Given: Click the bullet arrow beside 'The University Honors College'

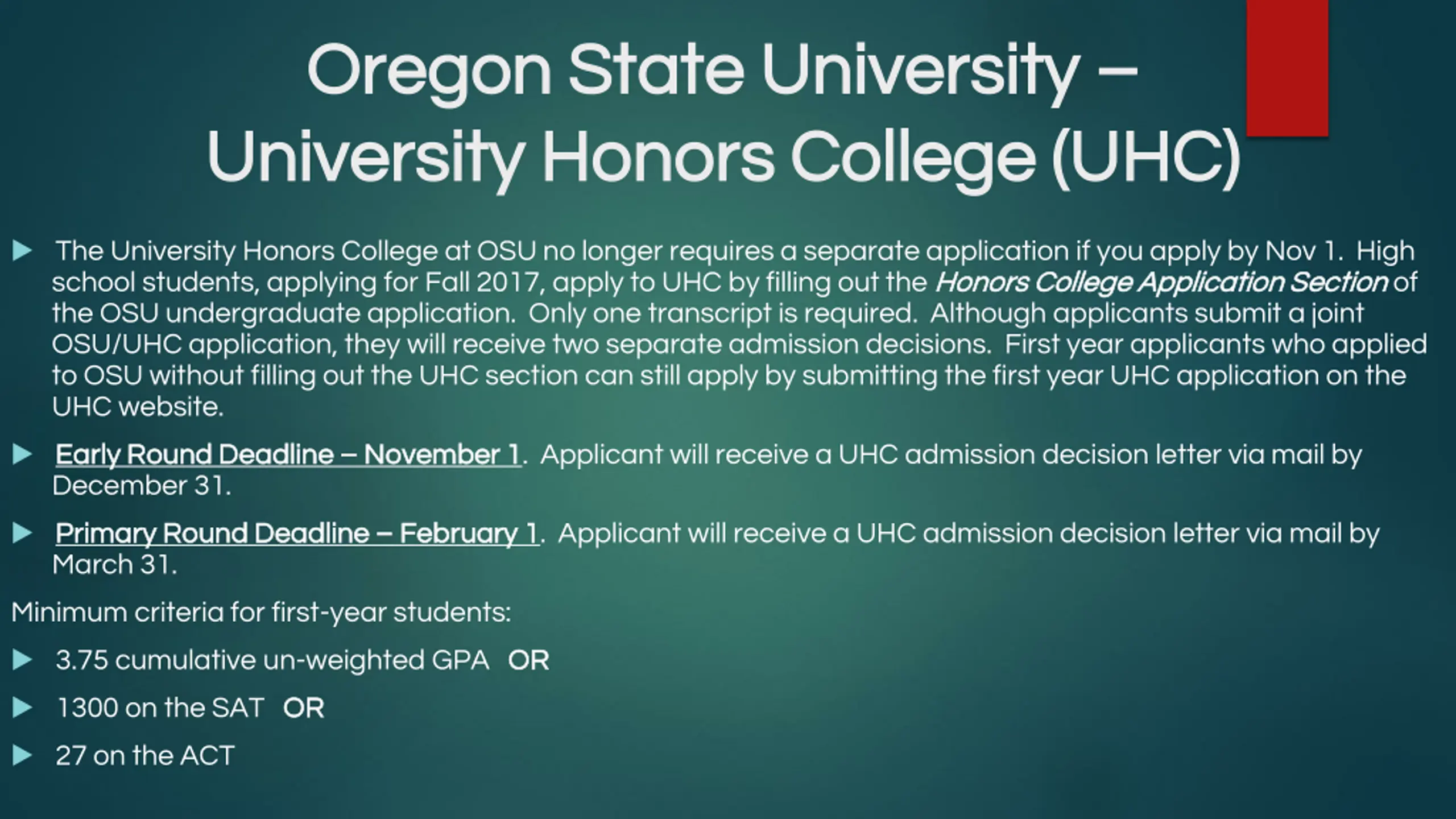Looking at the screenshot, I should pos(22,251).
